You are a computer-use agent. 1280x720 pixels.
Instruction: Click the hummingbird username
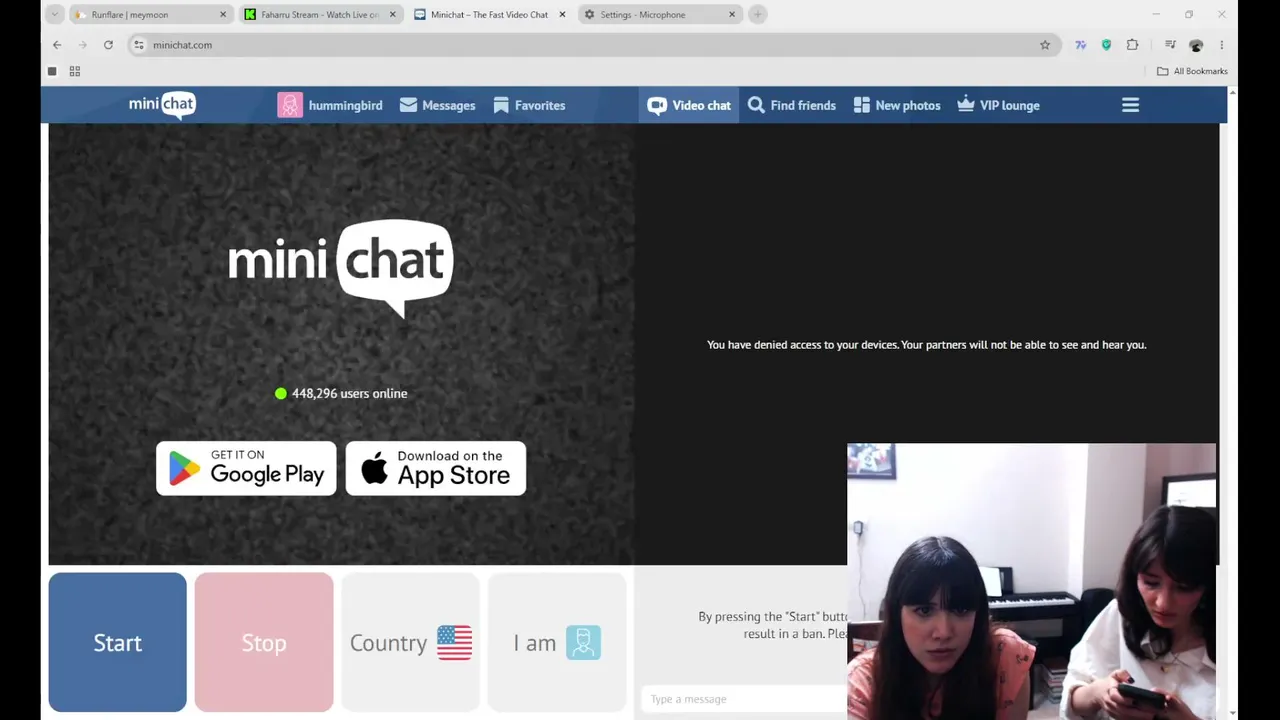pyautogui.click(x=345, y=105)
